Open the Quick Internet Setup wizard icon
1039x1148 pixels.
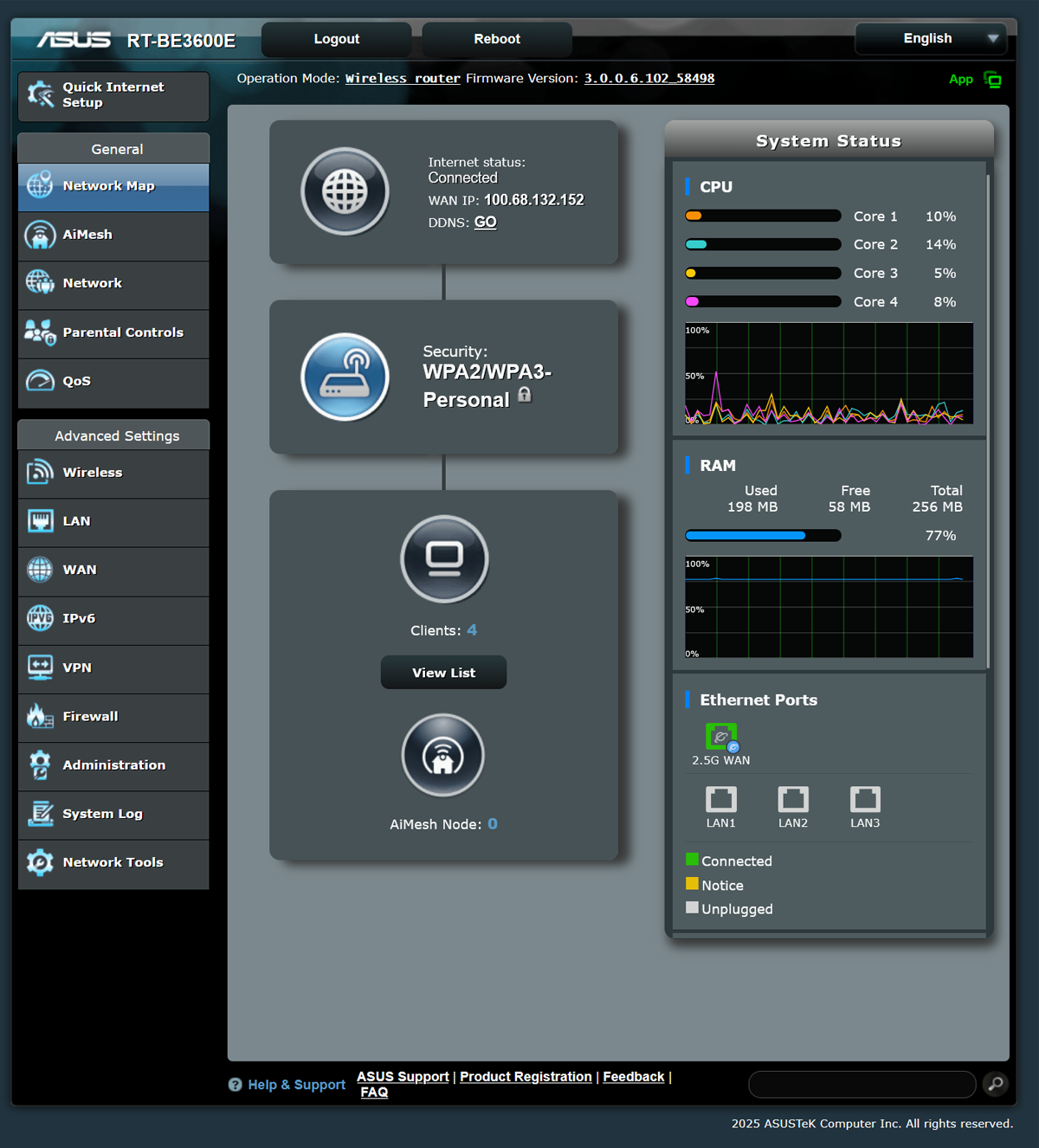(40, 94)
